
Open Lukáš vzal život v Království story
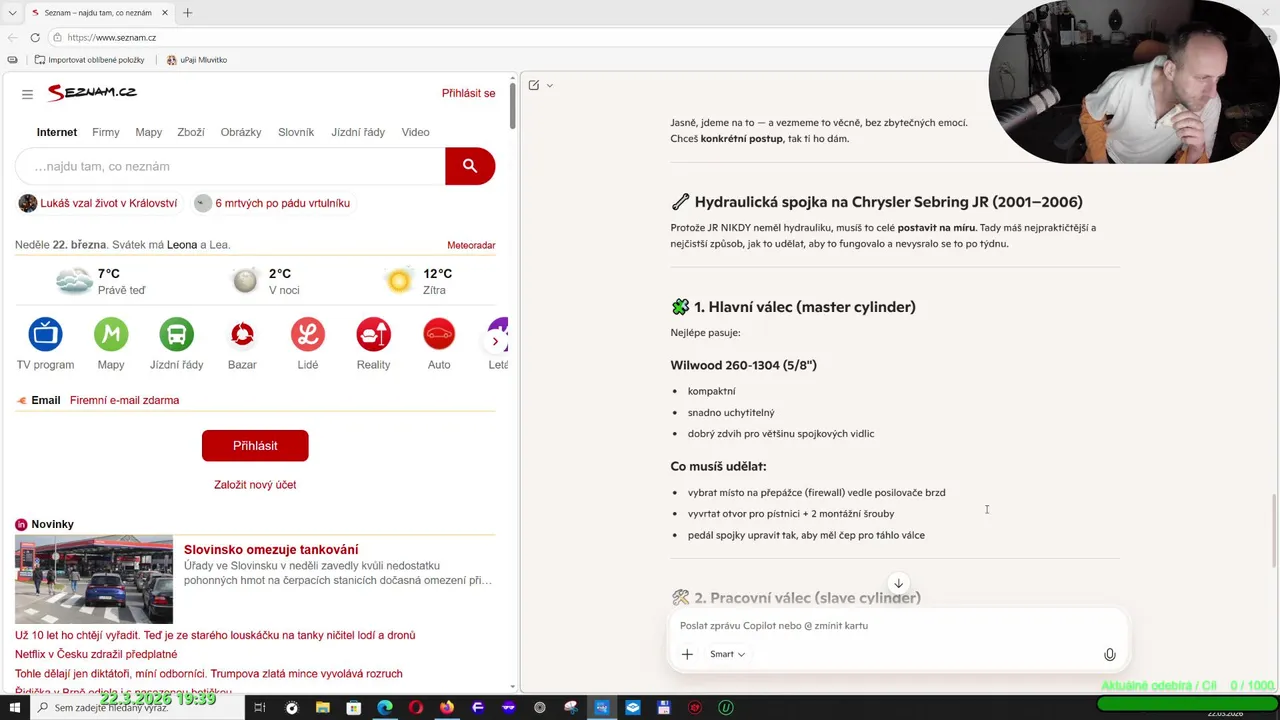(x=98, y=203)
